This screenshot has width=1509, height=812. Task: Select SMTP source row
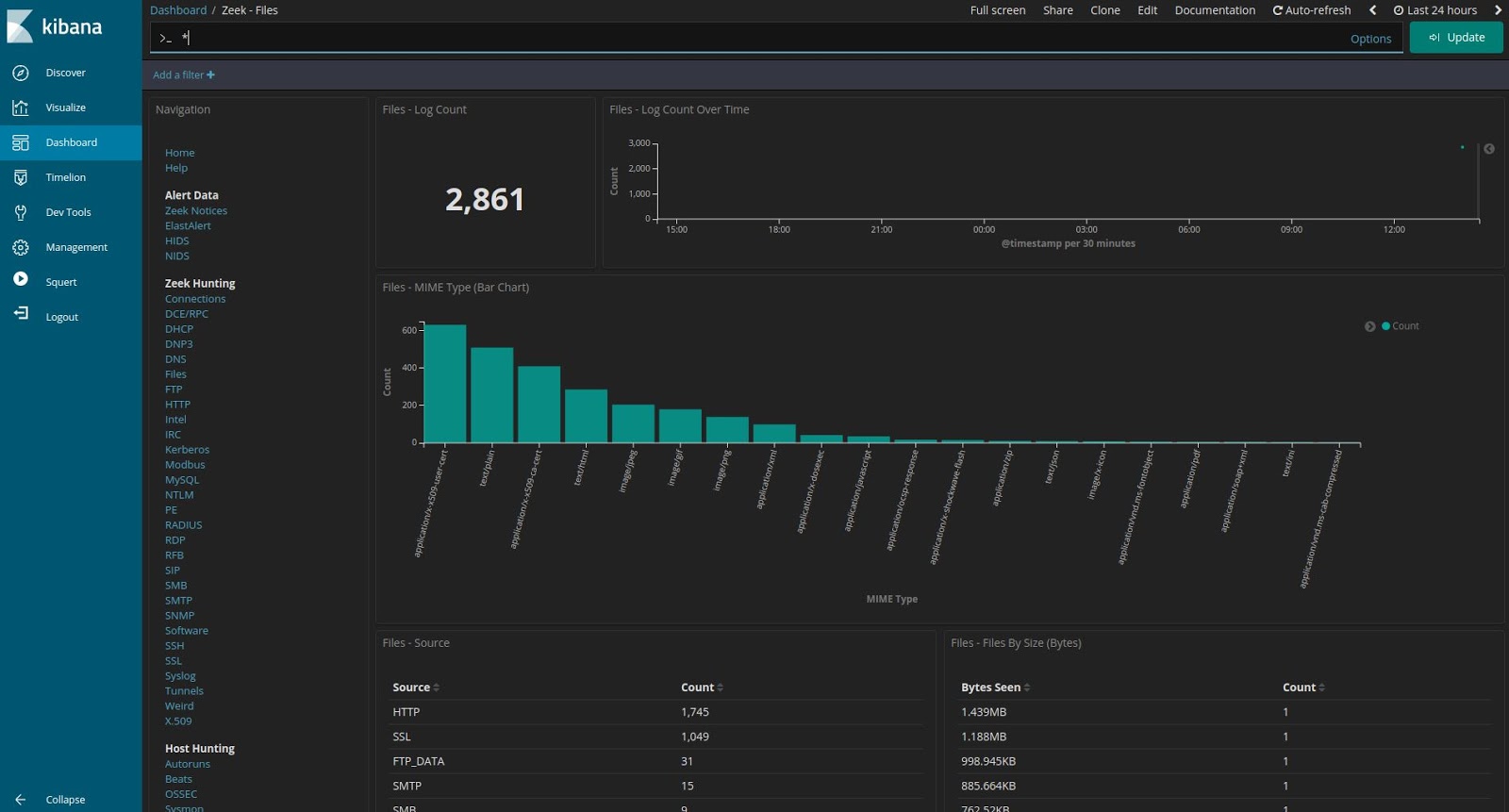657,786
